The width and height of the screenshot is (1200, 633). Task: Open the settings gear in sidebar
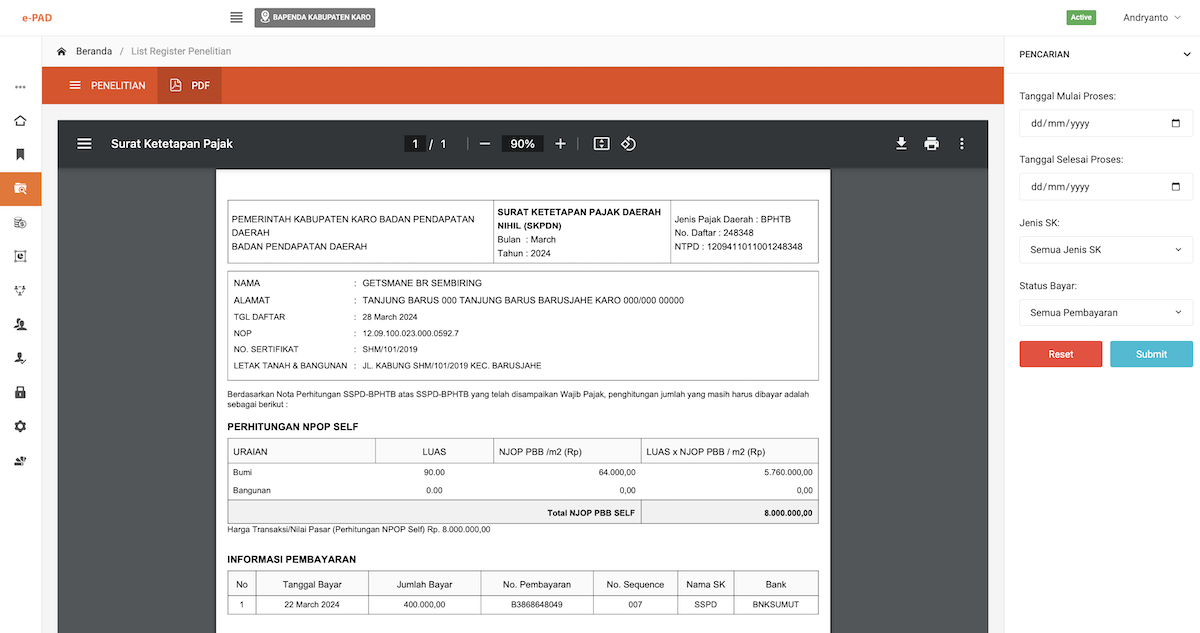point(20,426)
